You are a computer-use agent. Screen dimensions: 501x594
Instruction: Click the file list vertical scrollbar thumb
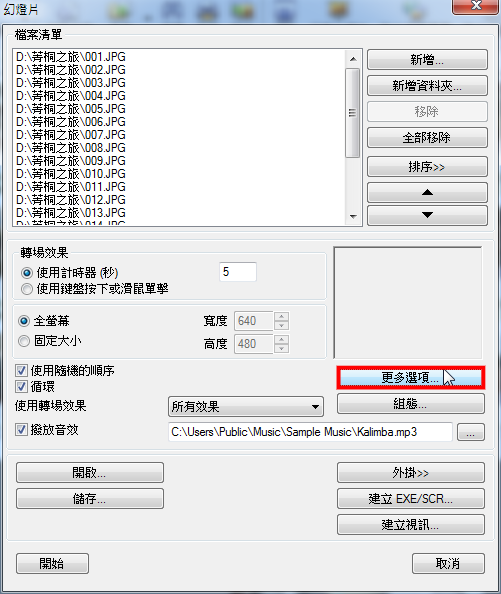coord(353,113)
